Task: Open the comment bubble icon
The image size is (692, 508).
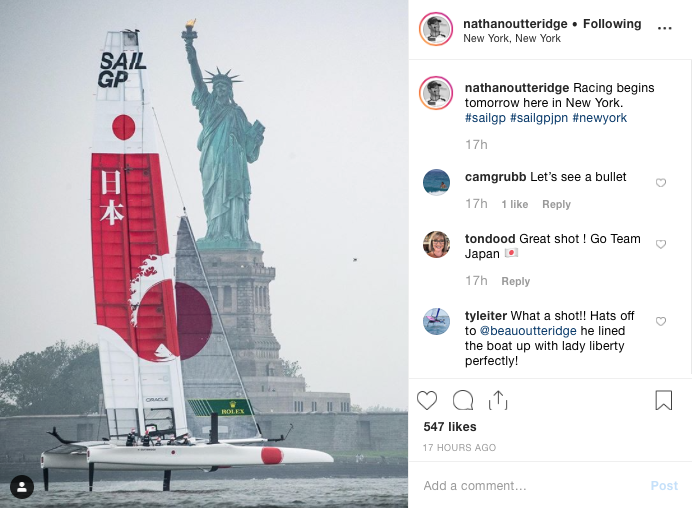Action: point(463,400)
